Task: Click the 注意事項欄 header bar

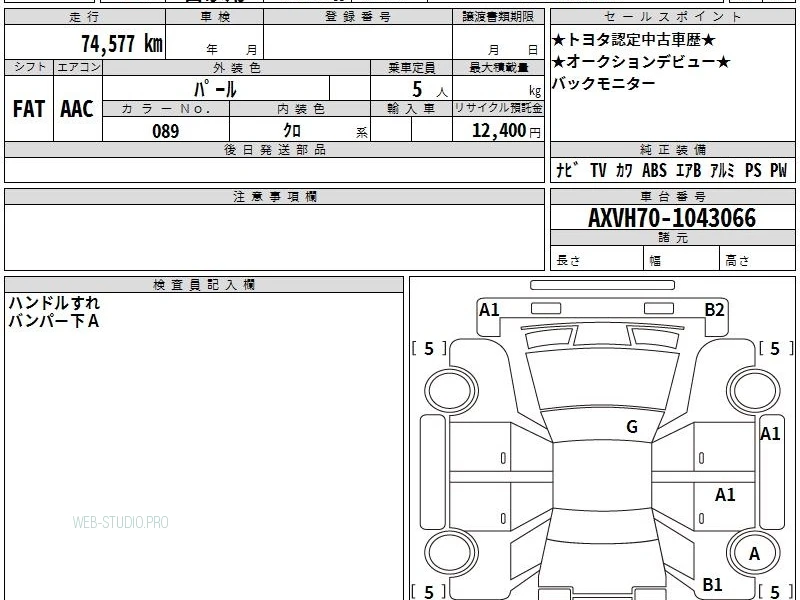Action: click(x=274, y=196)
